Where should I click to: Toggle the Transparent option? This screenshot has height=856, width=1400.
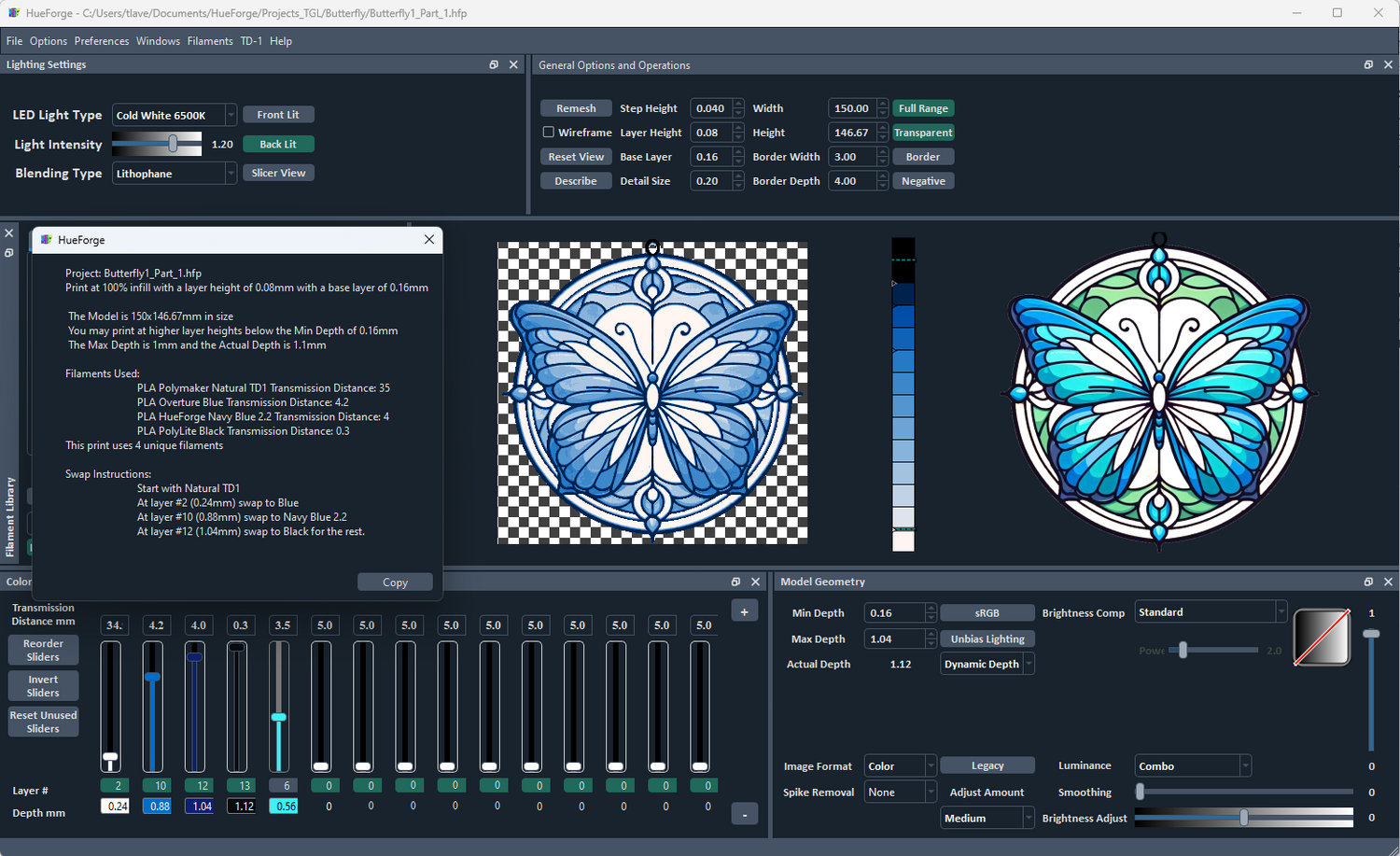922,132
